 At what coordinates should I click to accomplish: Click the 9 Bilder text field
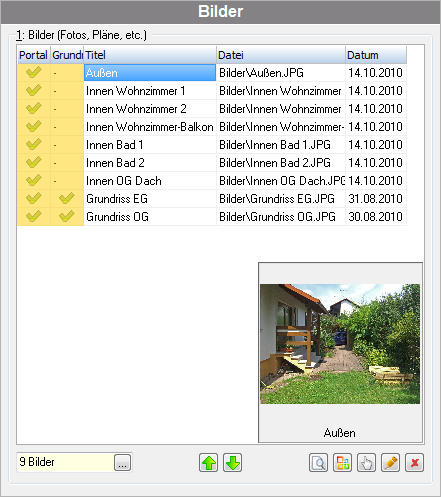pos(65,462)
